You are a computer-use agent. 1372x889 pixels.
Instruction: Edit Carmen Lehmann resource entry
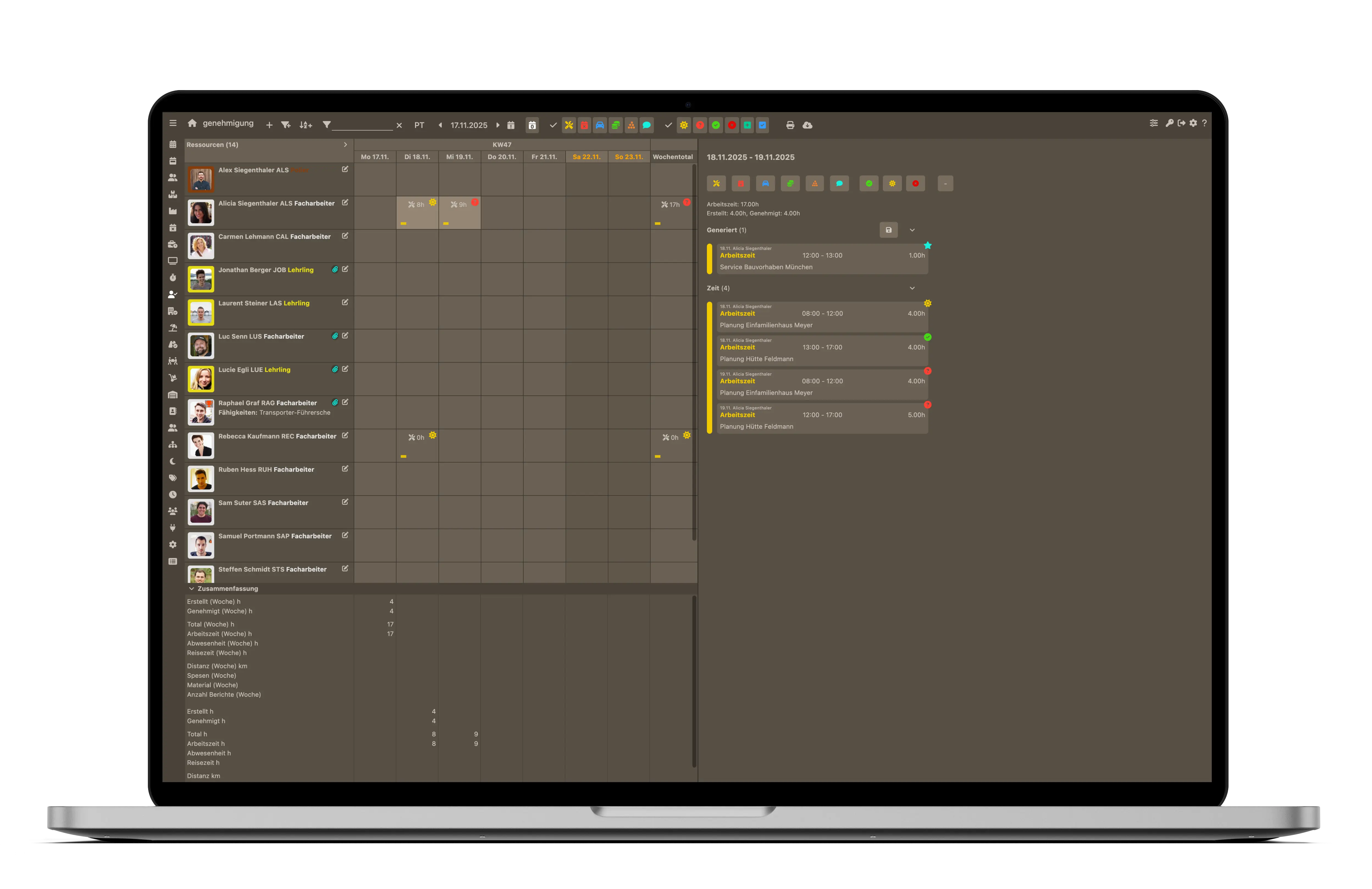click(345, 236)
